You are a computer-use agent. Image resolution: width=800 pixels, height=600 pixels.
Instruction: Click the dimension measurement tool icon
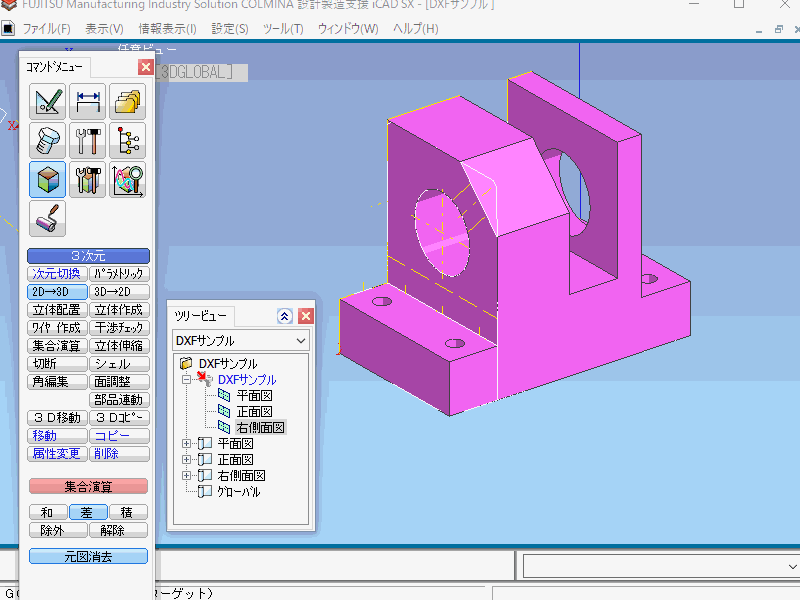point(87,100)
